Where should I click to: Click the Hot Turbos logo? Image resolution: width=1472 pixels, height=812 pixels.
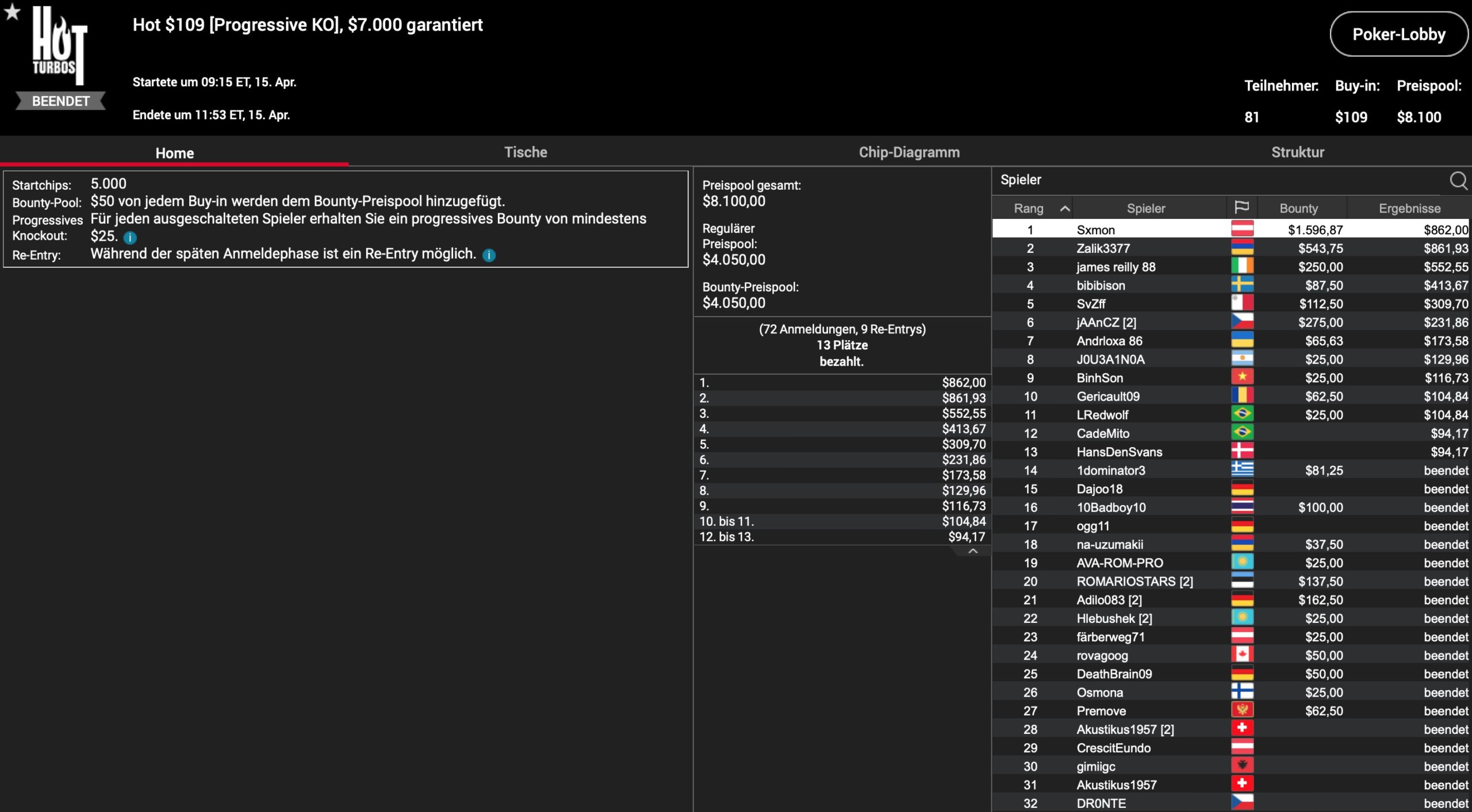coord(60,46)
